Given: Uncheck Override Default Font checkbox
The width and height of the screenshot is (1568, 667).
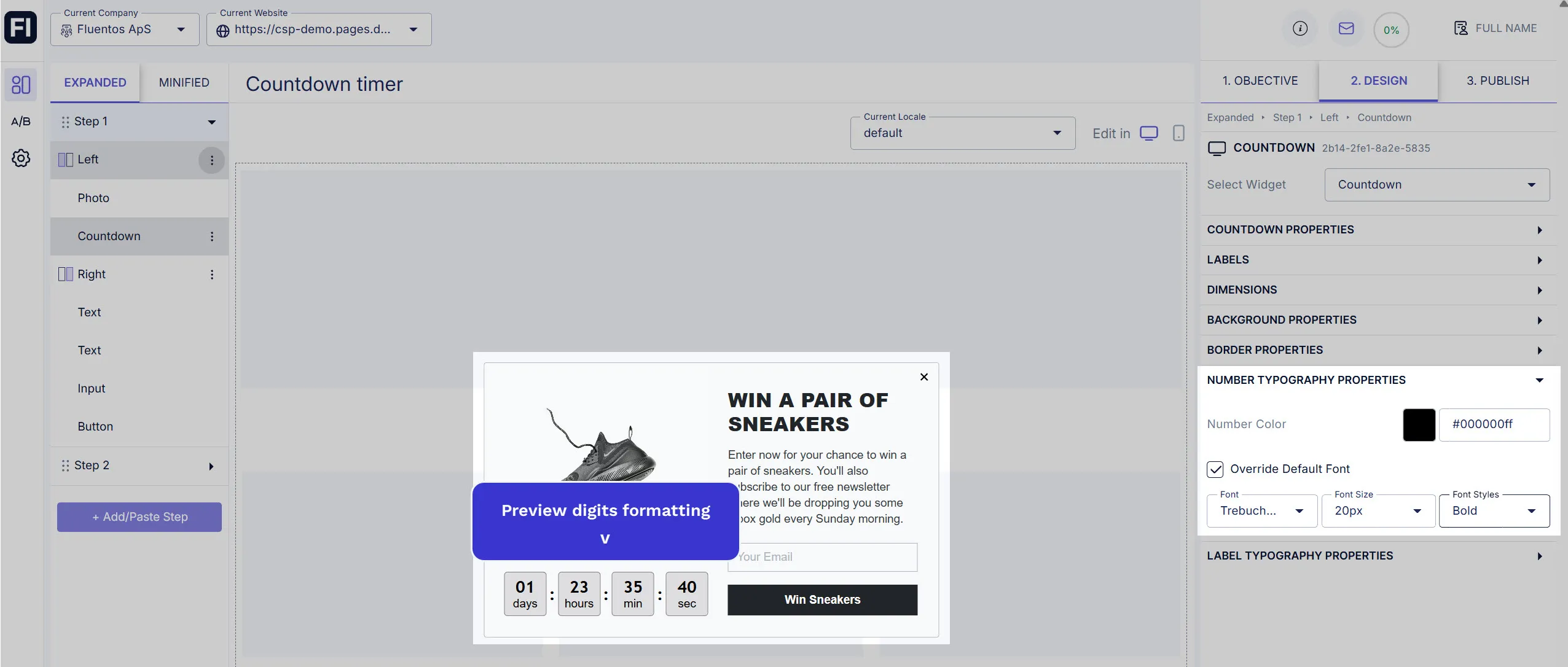Looking at the screenshot, I should [1215, 469].
